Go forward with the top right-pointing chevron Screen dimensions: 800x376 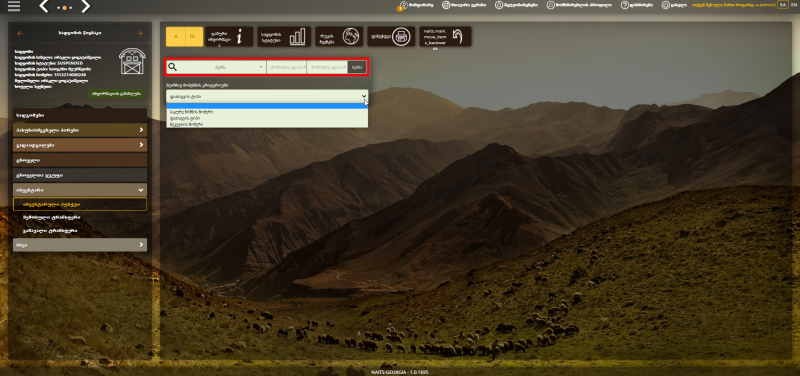click(x=85, y=6)
